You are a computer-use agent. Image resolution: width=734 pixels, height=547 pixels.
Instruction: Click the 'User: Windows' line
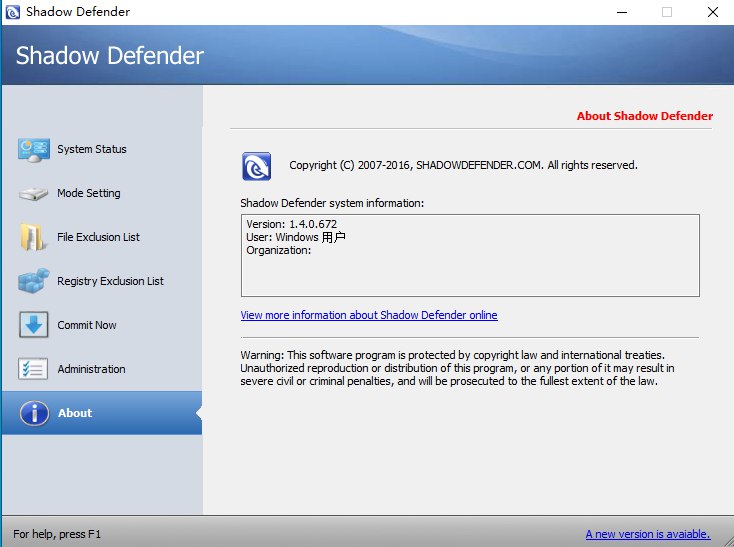[x=296, y=237]
